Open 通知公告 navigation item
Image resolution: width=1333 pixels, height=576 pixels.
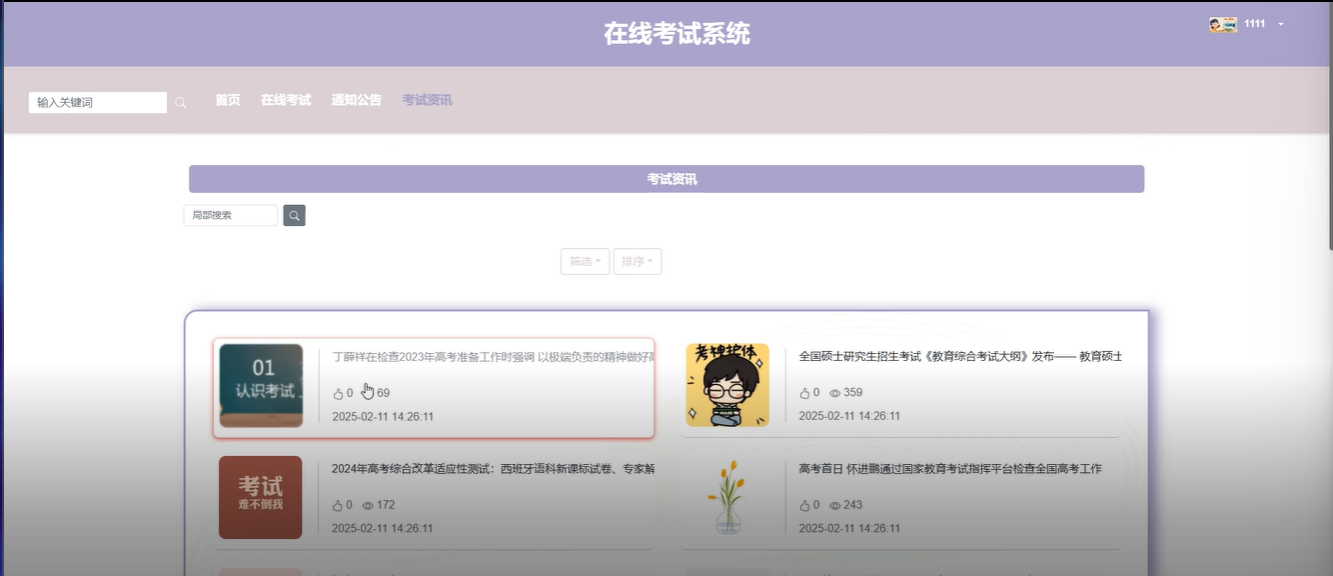pos(357,100)
